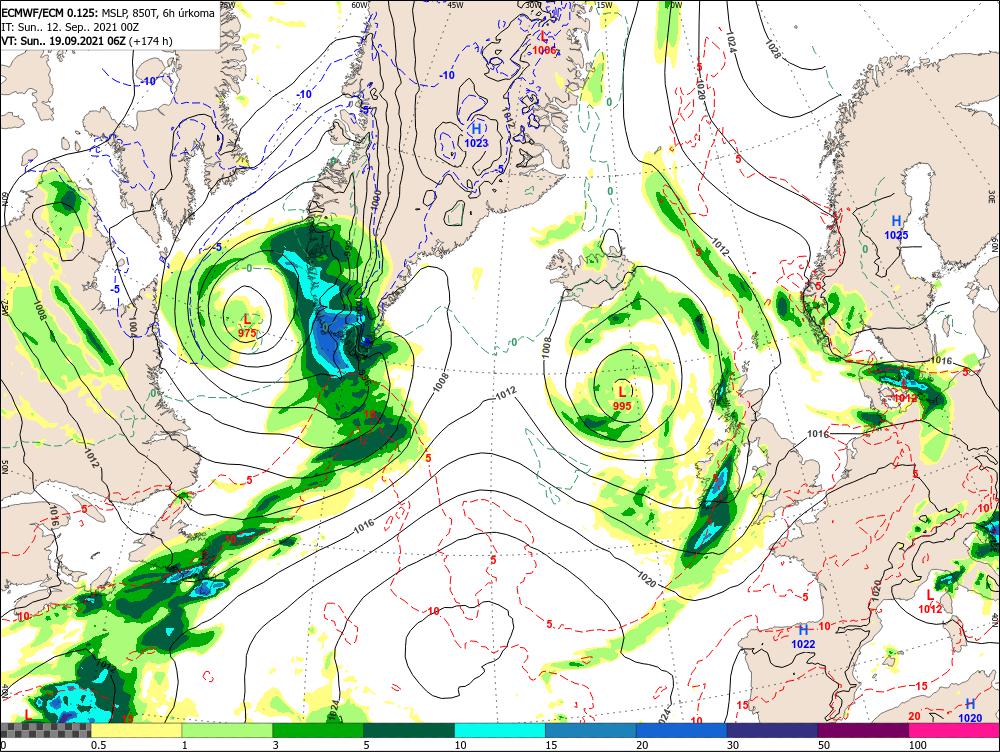Select the L 1006 low pressure marker

(544, 43)
